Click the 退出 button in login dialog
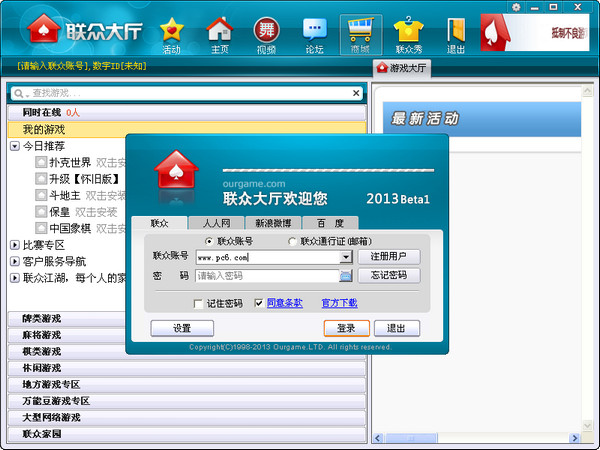The width and height of the screenshot is (600, 450). click(x=397, y=328)
